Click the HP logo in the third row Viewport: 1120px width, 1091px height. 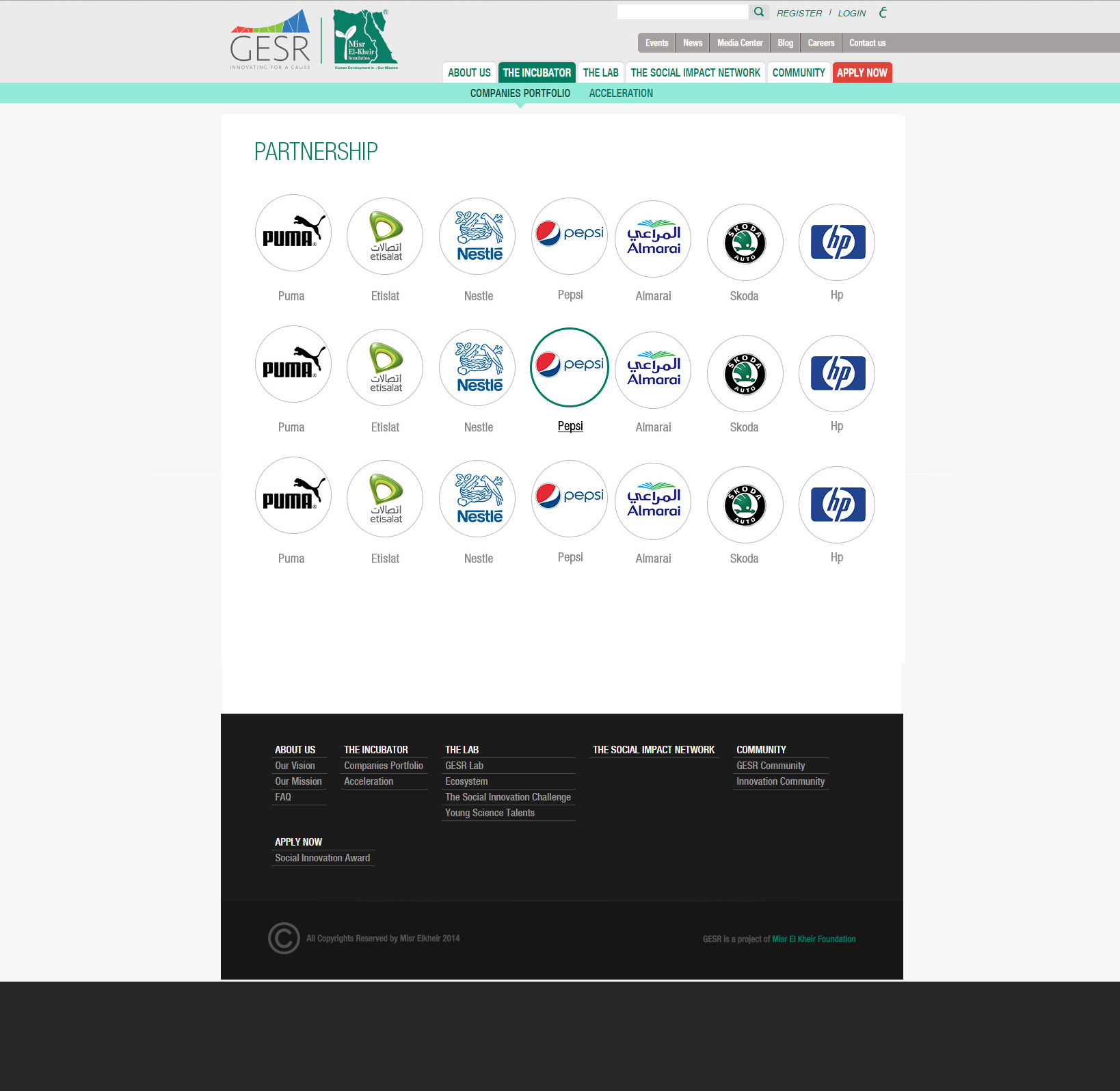(837, 504)
